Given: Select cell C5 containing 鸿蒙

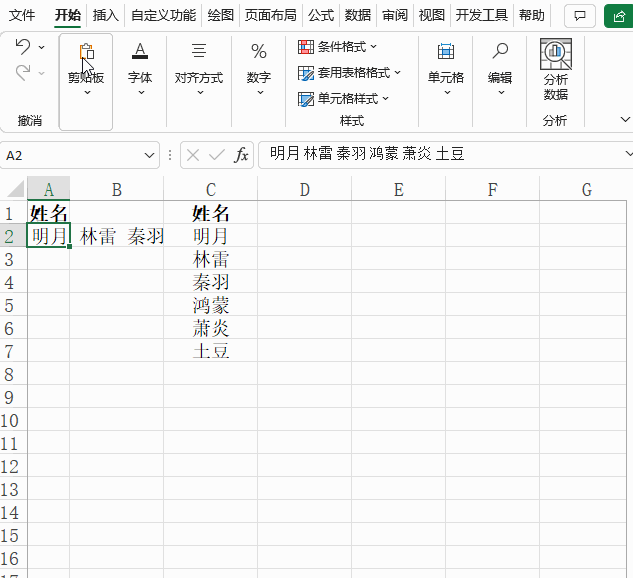Looking at the screenshot, I should [x=211, y=305].
